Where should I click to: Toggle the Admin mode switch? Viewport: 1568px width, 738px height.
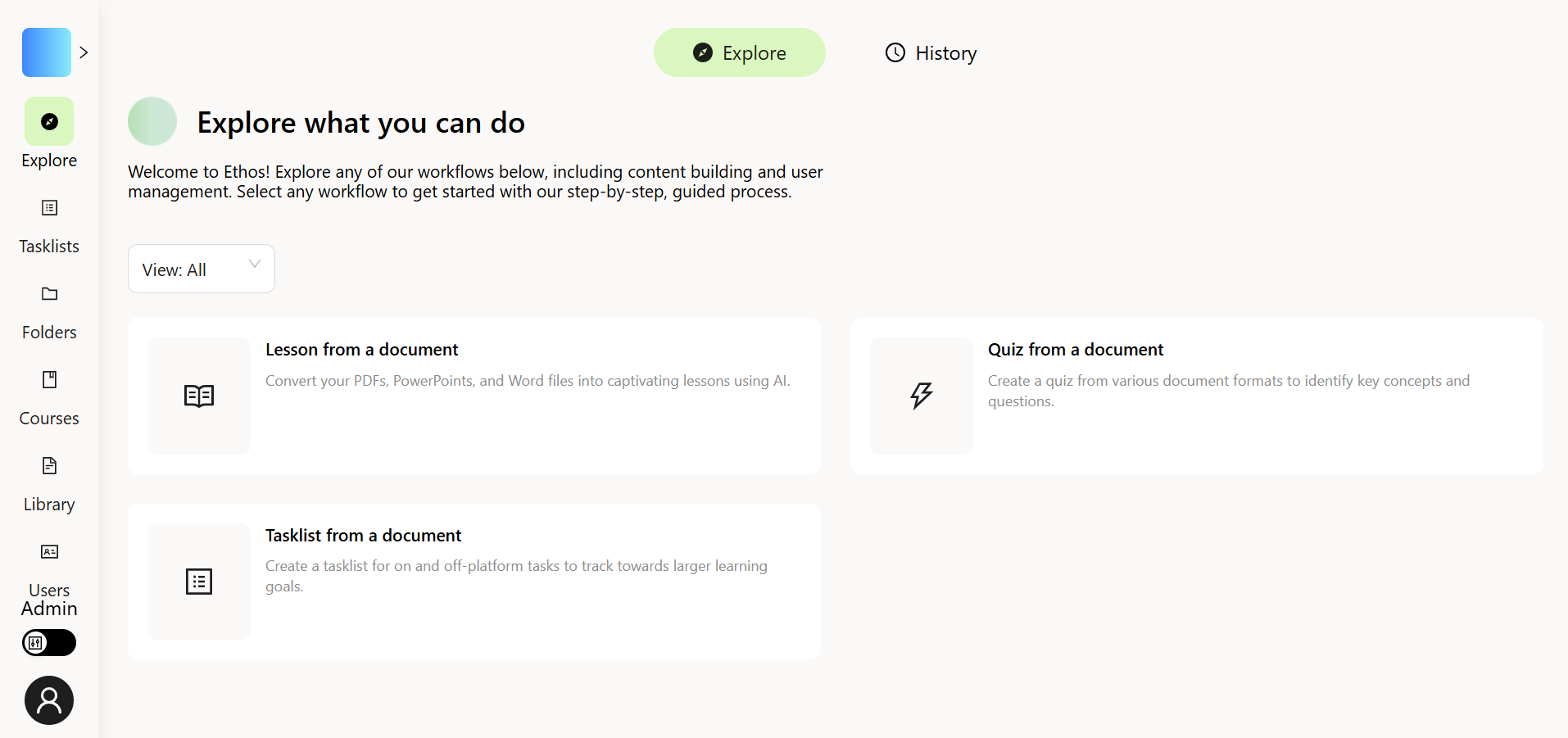pos(49,643)
